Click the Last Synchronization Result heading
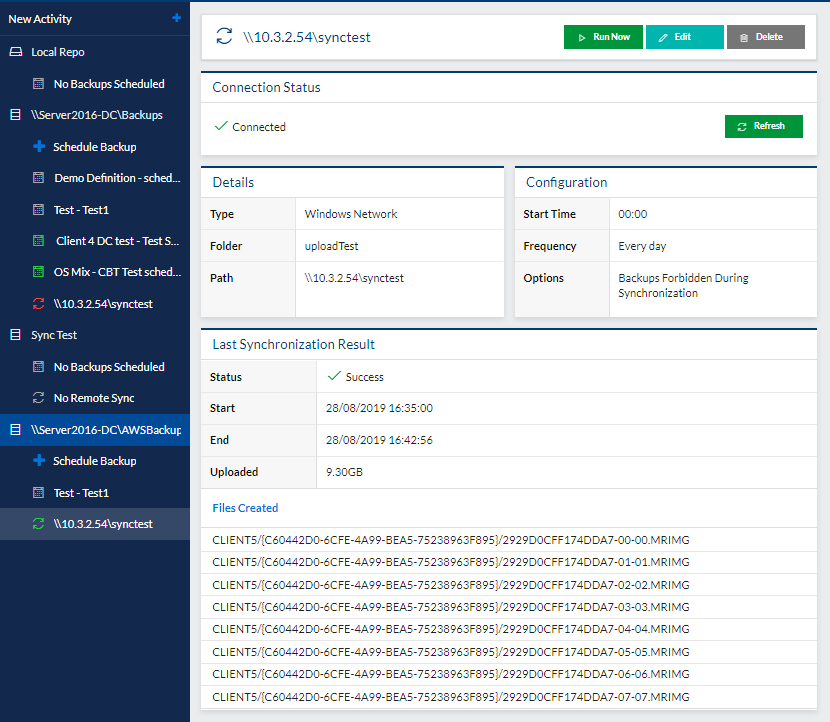830x722 pixels. [x=293, y=345]
